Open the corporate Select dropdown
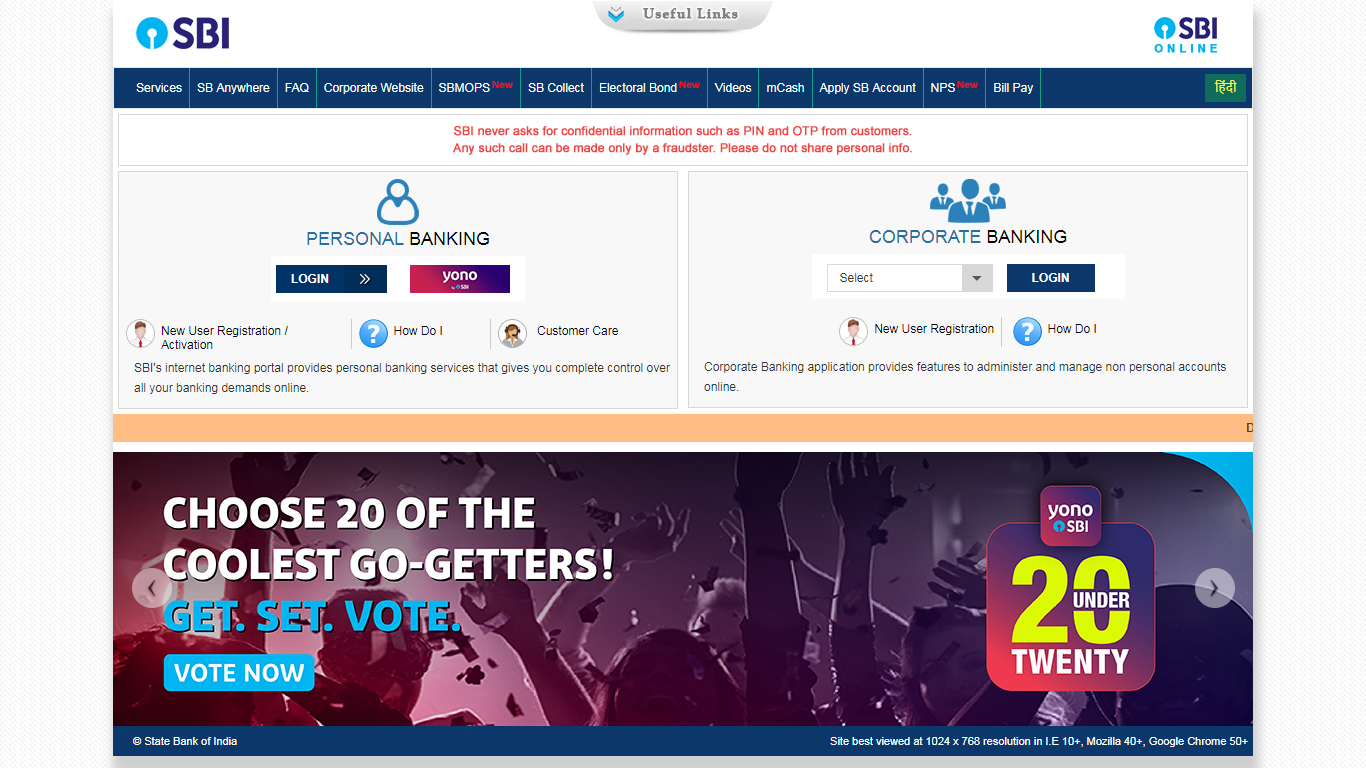This screenshot has height=768, width=1366. click(910, 278)
